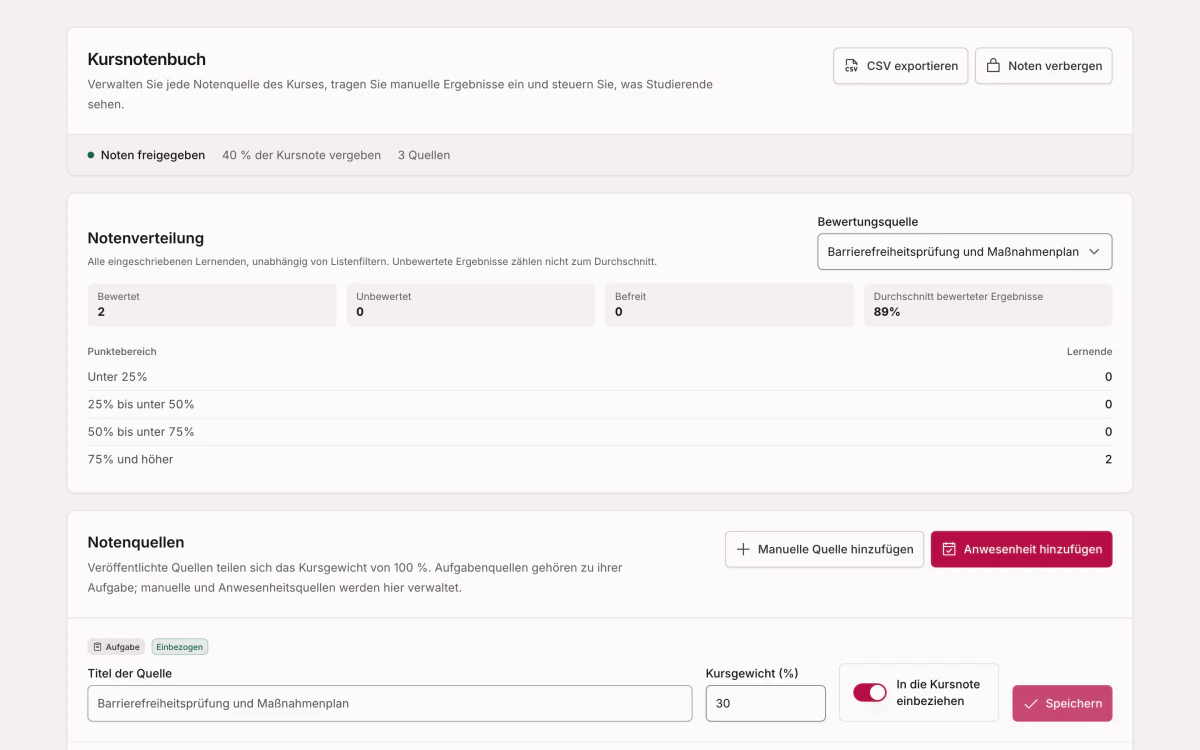The image size is (1200, 750).
Task: Click Anwesenheit hinzufügen button
Action: click(x=1021, y=549)
